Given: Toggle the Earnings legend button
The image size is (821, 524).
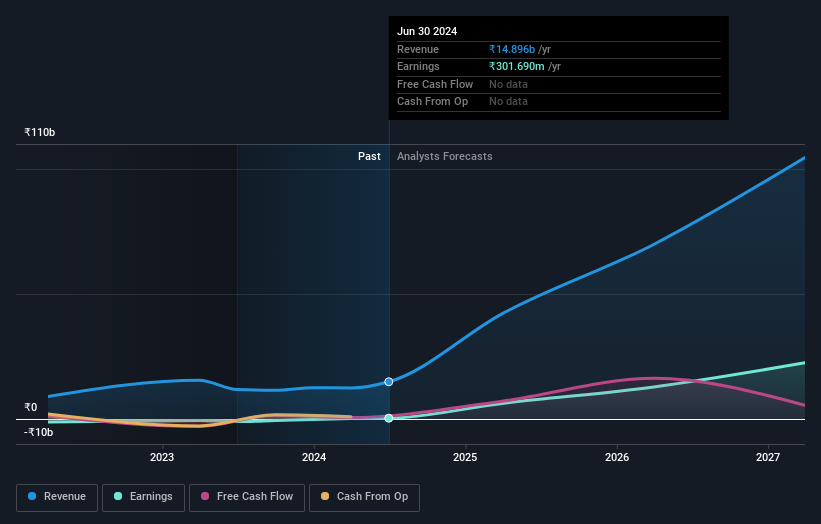Looking at the screenshot, I should coord(143,497).
